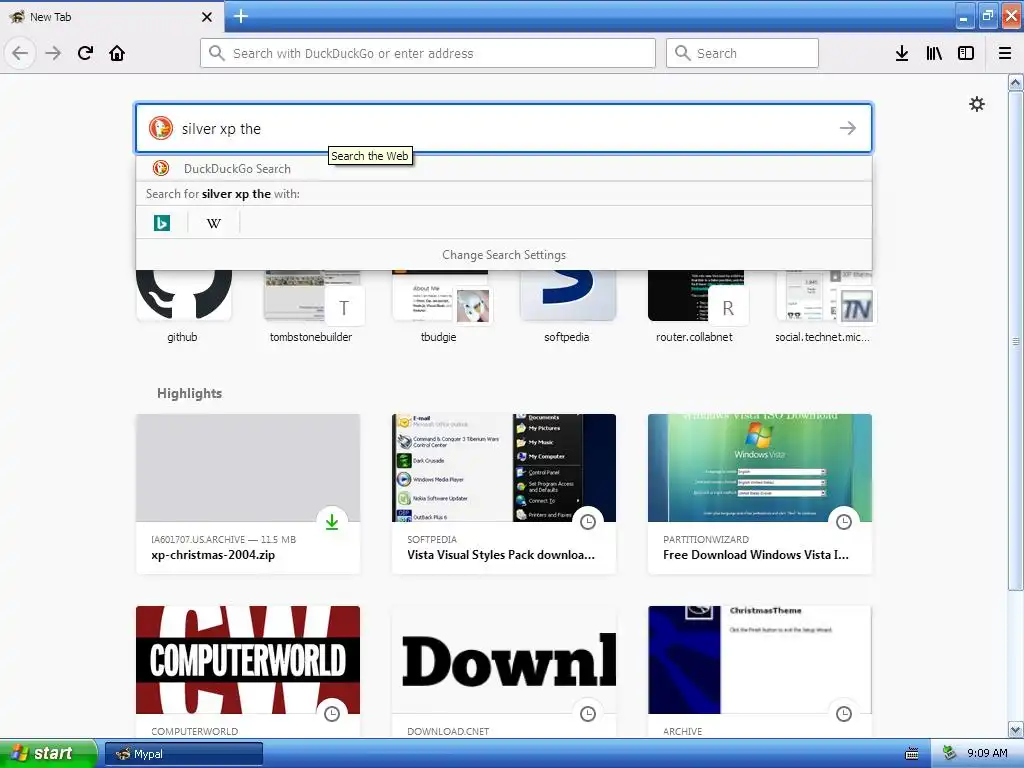This screenshot has width=1024, height=768.
Task: Open the downloads panel
Action: [x=902, y=53]
